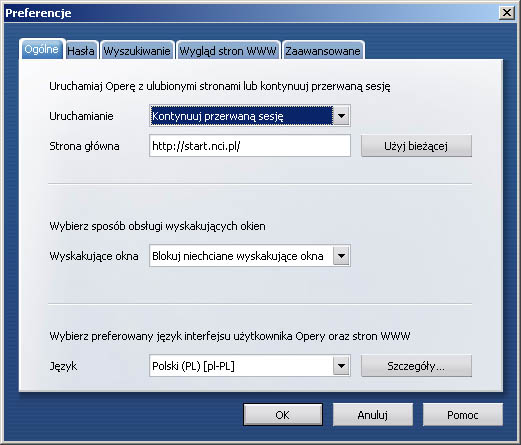Expand the Uruchamianie dropdown arrow
This screenshot has height=445, width=521.
(x=341, y=116)
